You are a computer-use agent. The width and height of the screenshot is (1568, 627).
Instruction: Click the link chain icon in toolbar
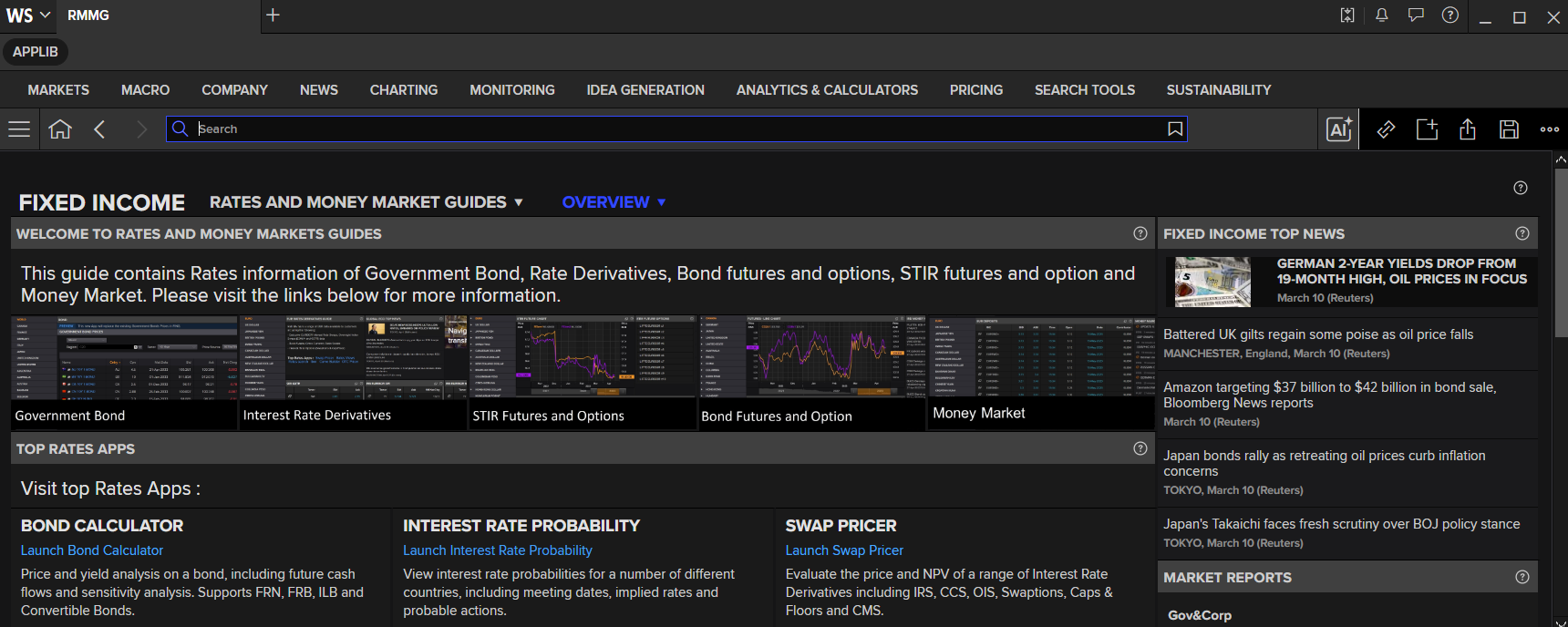pyautogui.click(x=1386, y=129)
